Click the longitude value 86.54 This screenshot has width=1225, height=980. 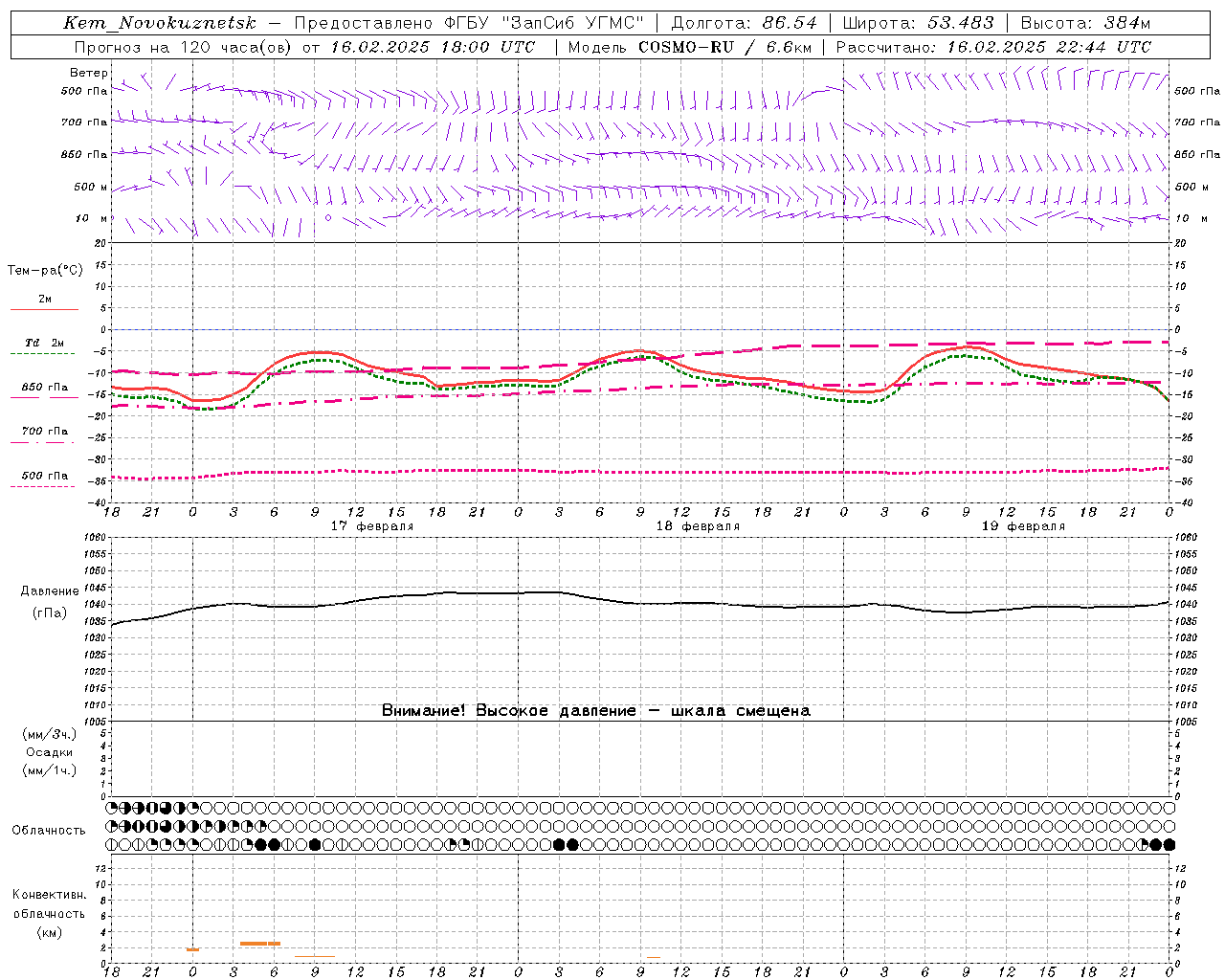coord(790,23)
